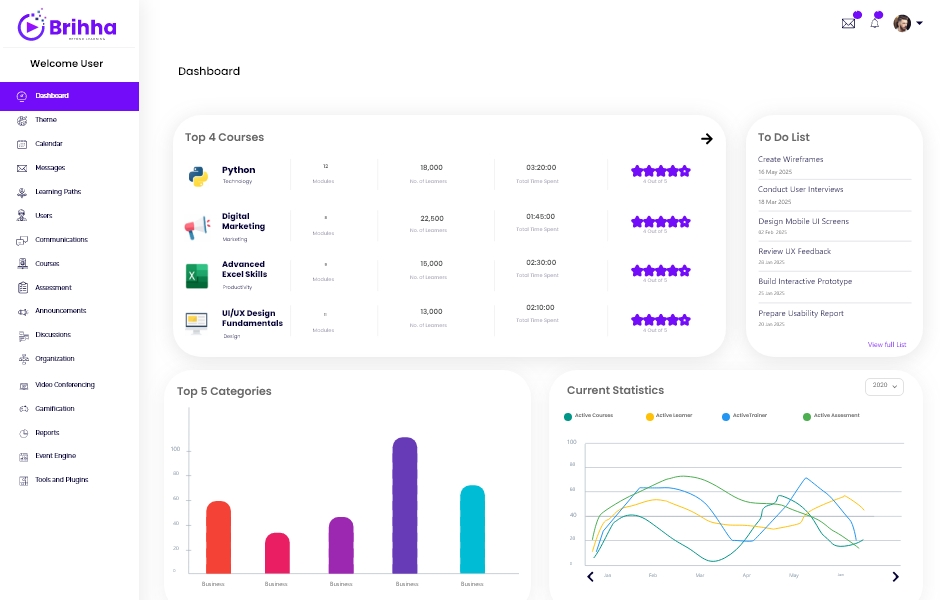Open Top 4 Courses via the arrow
The image size is (940, 600).
pos(706,139)
